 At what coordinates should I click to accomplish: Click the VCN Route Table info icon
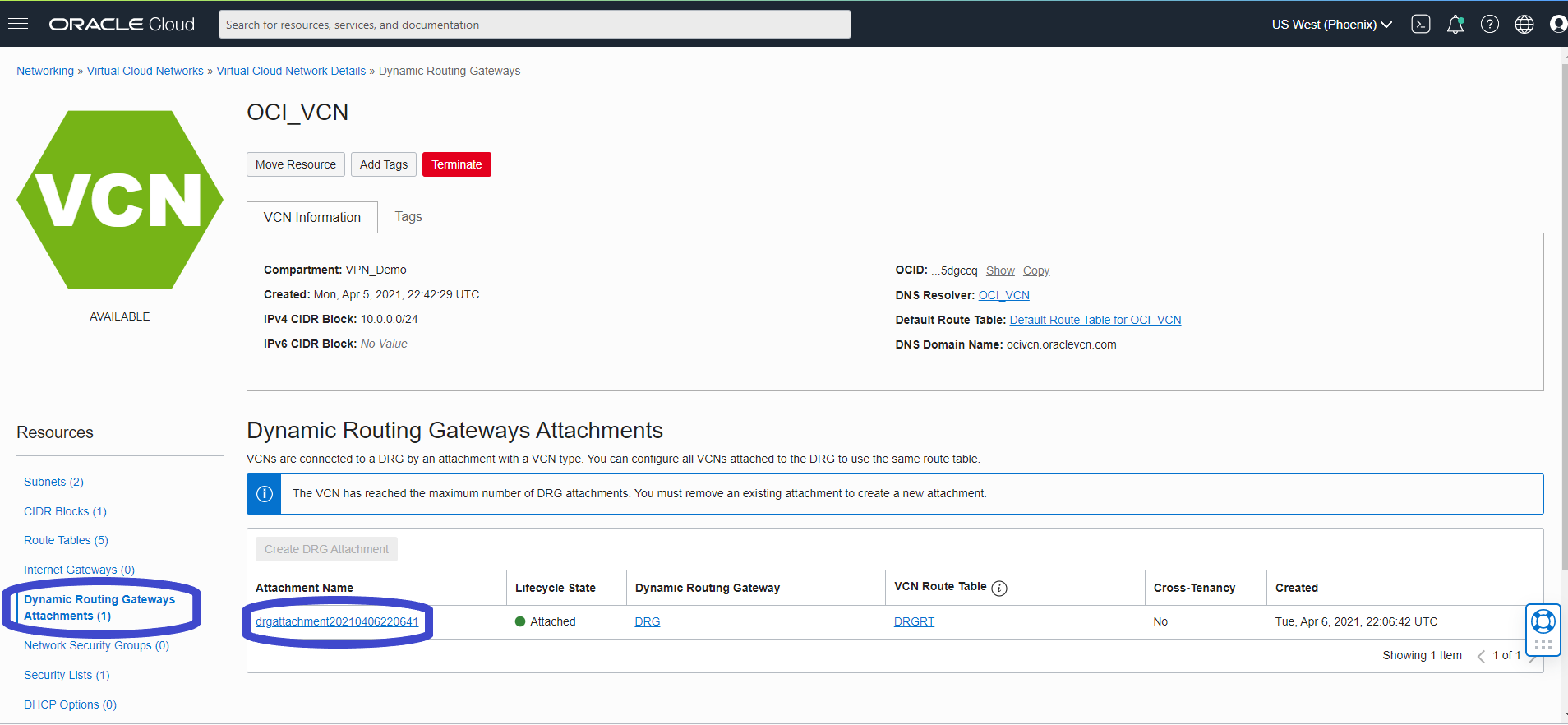[x=998, y=588]
